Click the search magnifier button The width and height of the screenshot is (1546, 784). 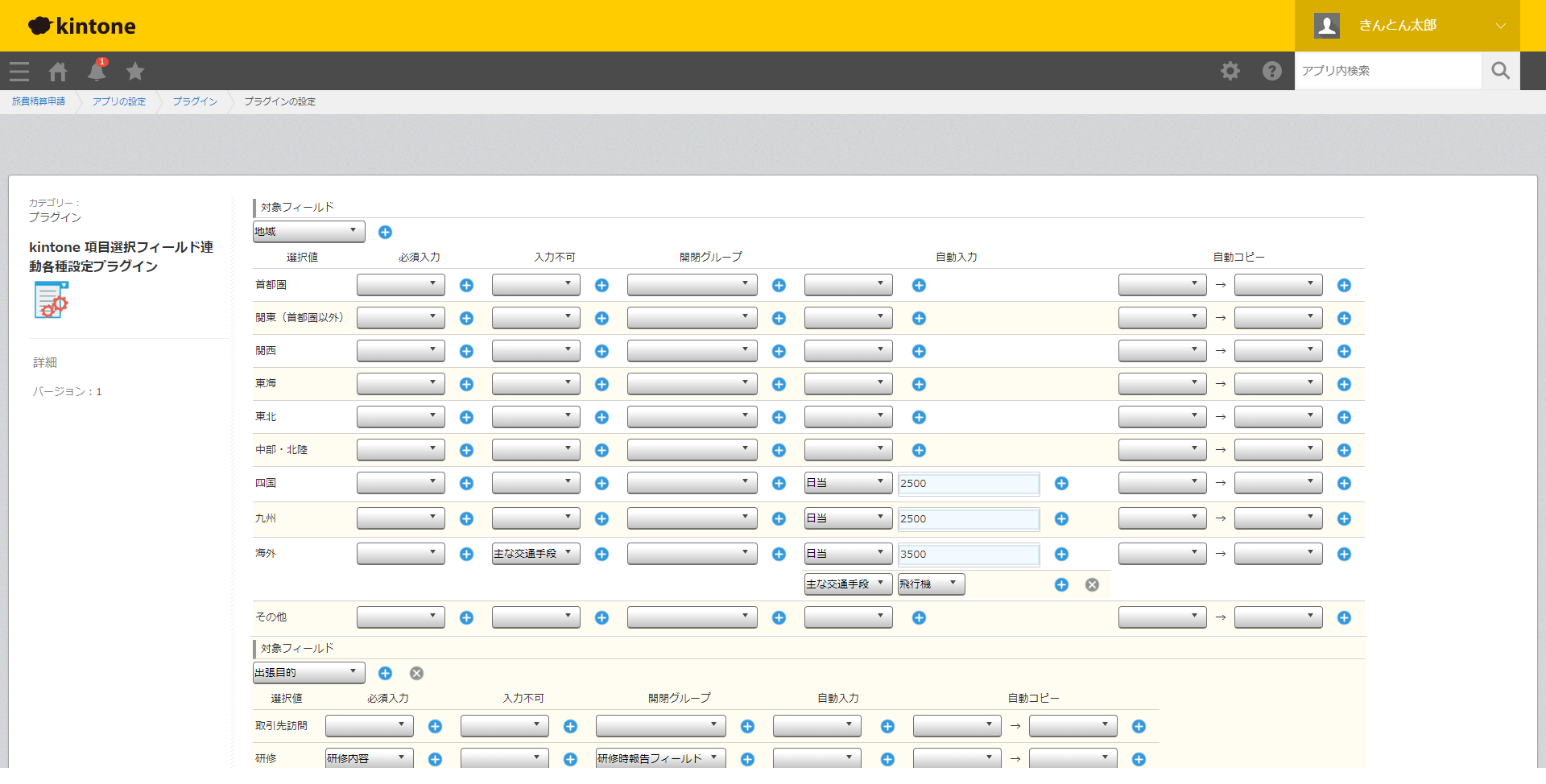(1501, 71)
